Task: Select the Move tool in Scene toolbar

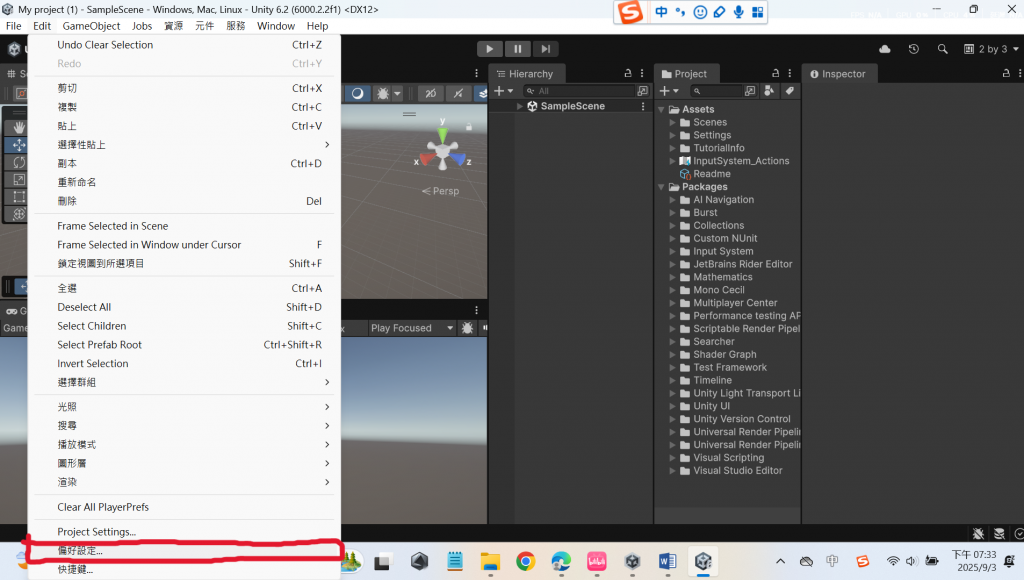Action: tap(19, 145)
